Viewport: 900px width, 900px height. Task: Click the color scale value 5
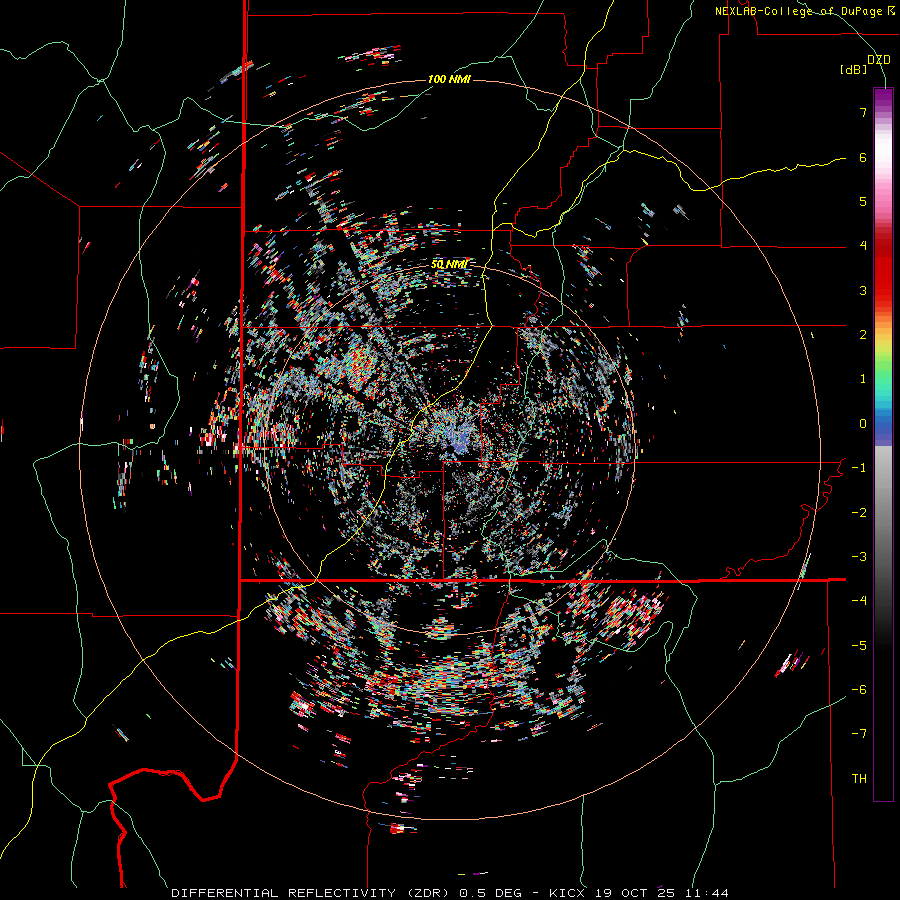(863, 201)
